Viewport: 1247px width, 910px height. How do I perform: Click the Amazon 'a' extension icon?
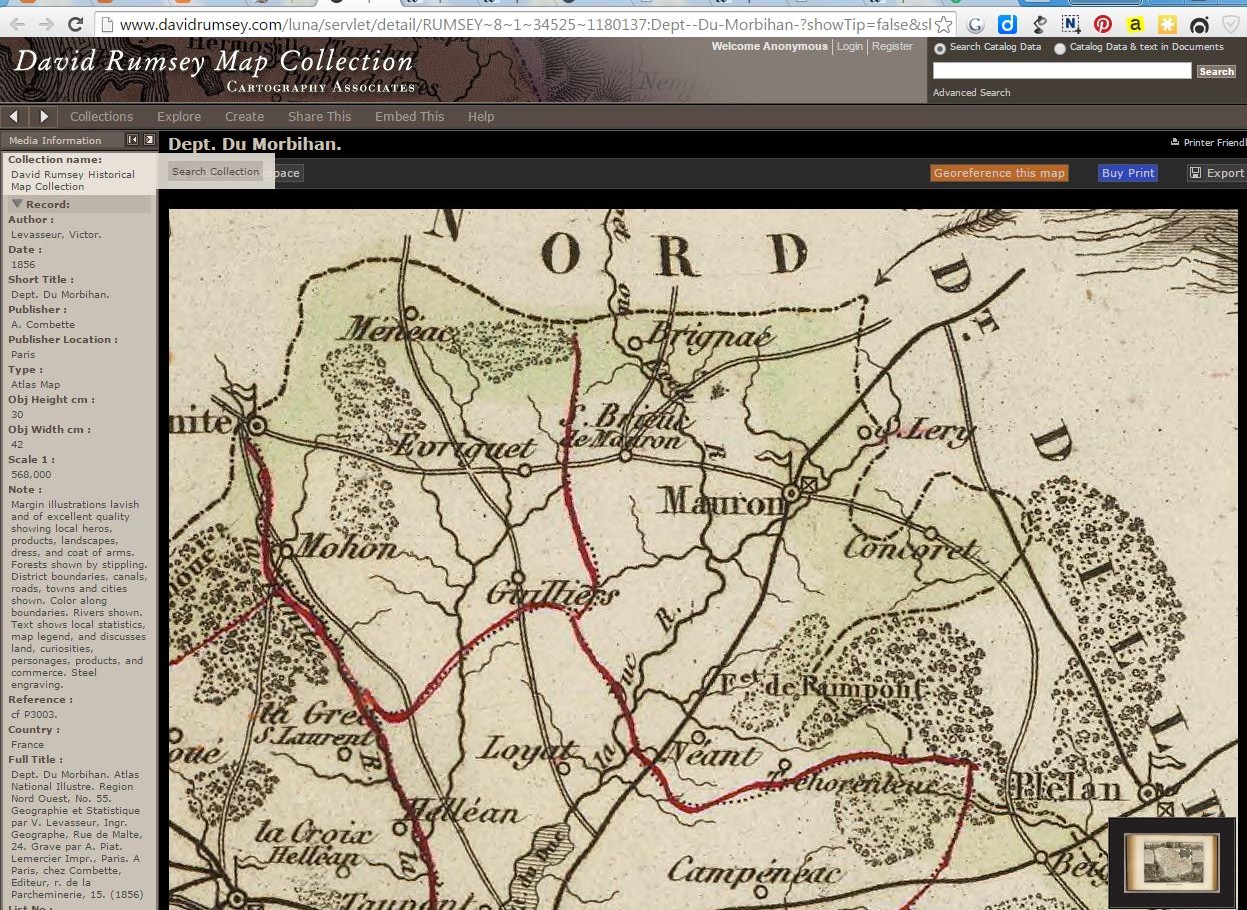click(x=1135, y=24)
